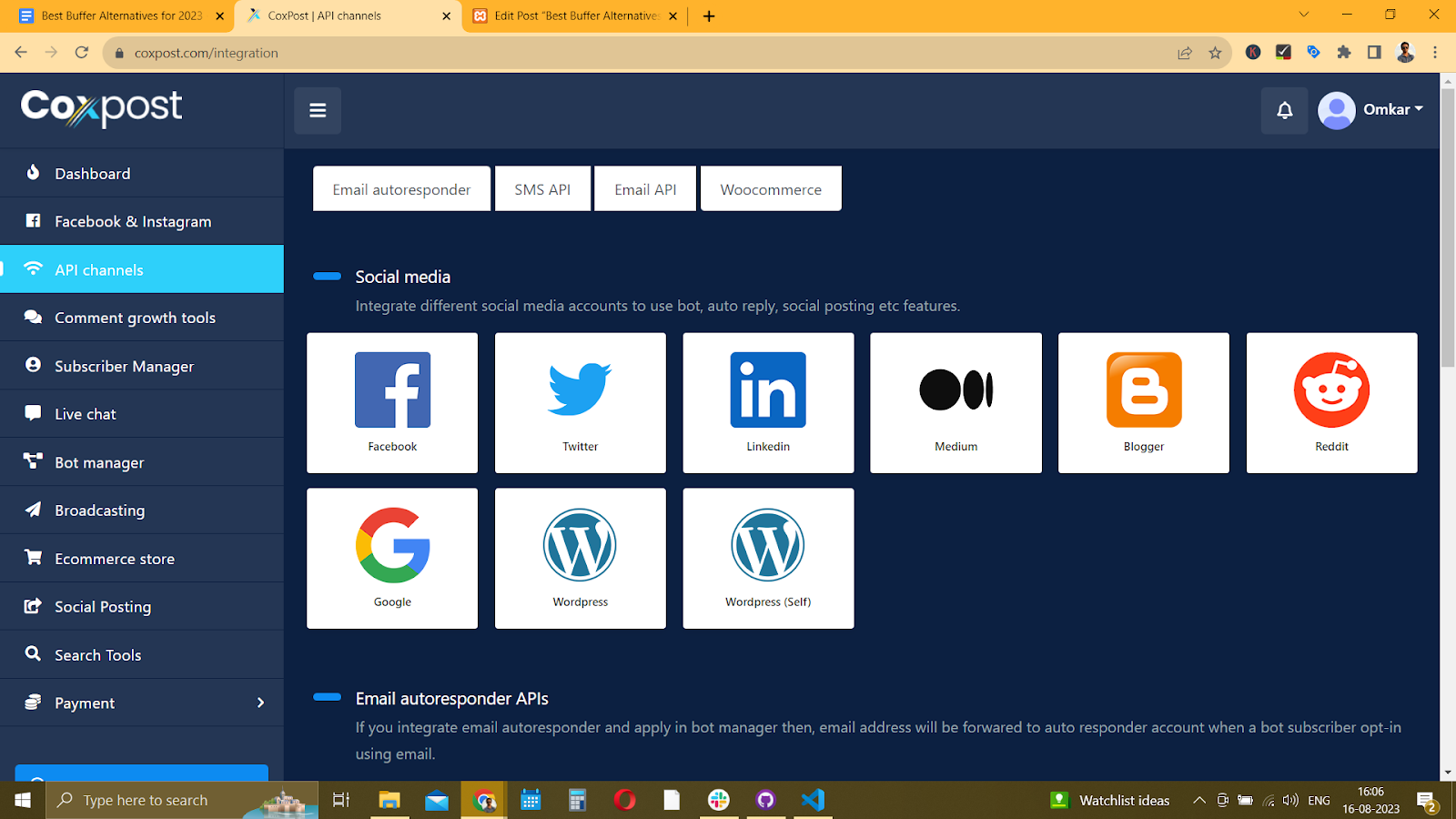Open Broadcasting in the sidebar
1456x819 pixels.
(x=142, y=511)
